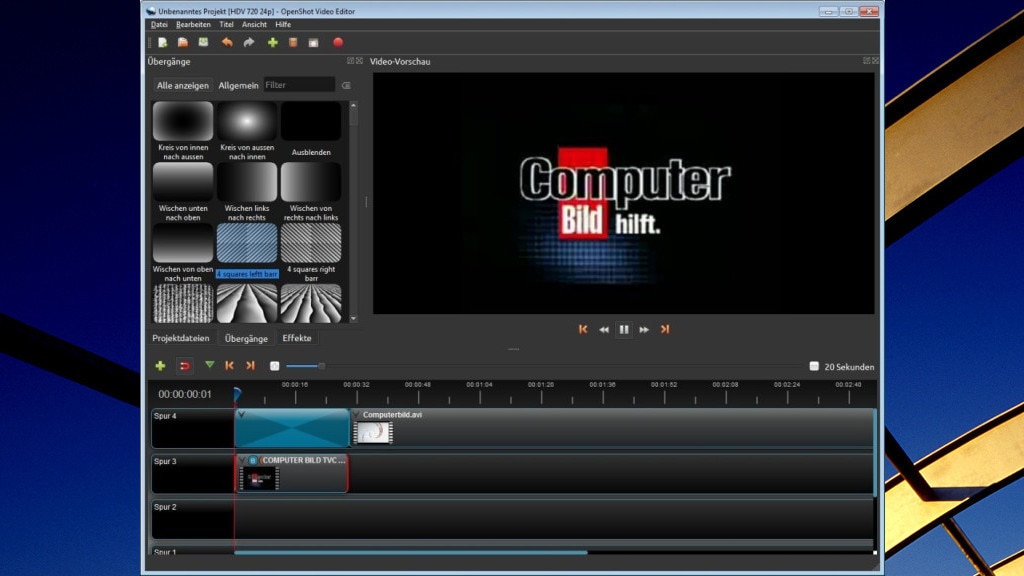Start full-screen preview via the fullscreen icon

point(313,42)
